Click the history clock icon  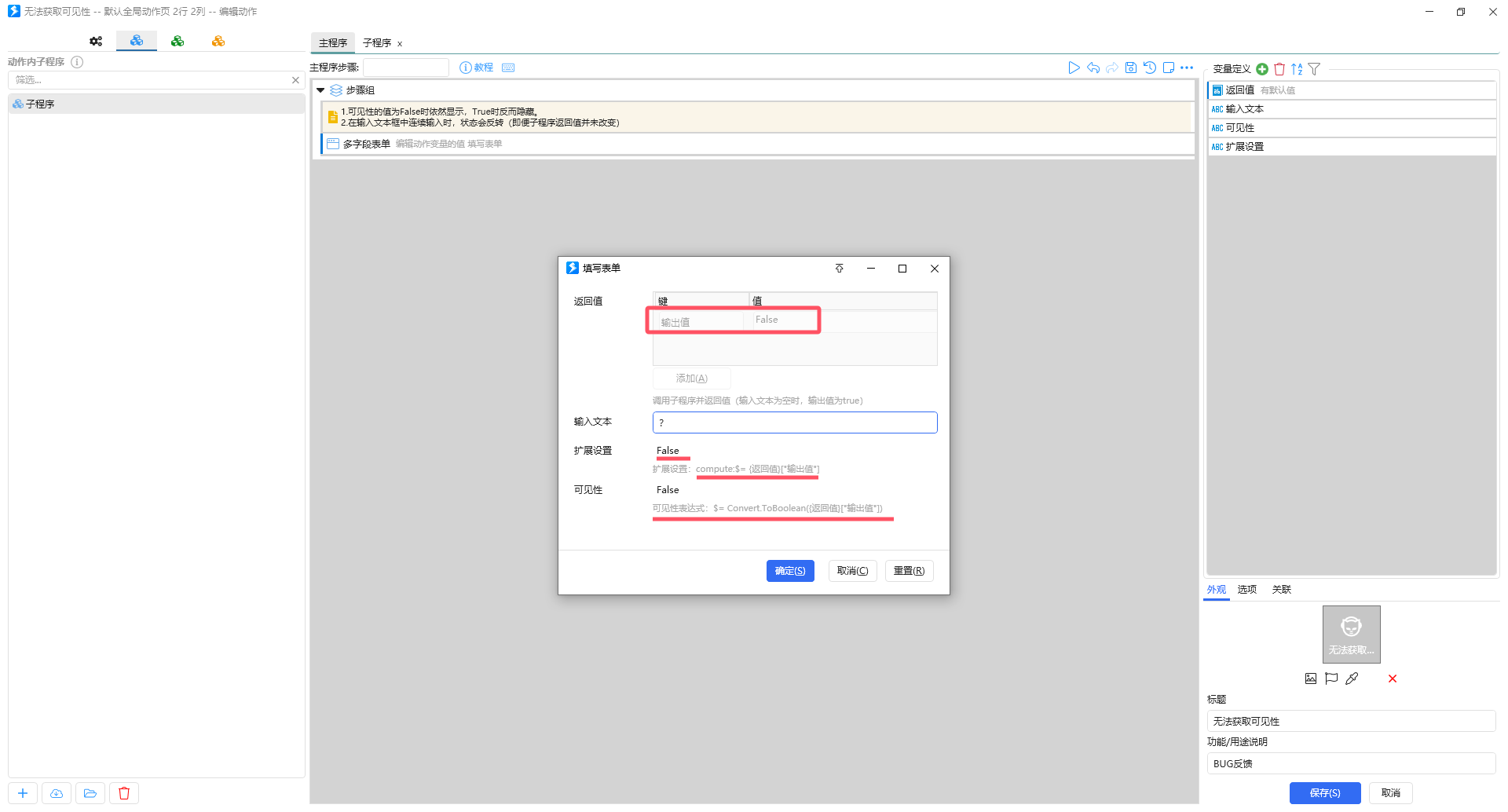(1150, 68)
